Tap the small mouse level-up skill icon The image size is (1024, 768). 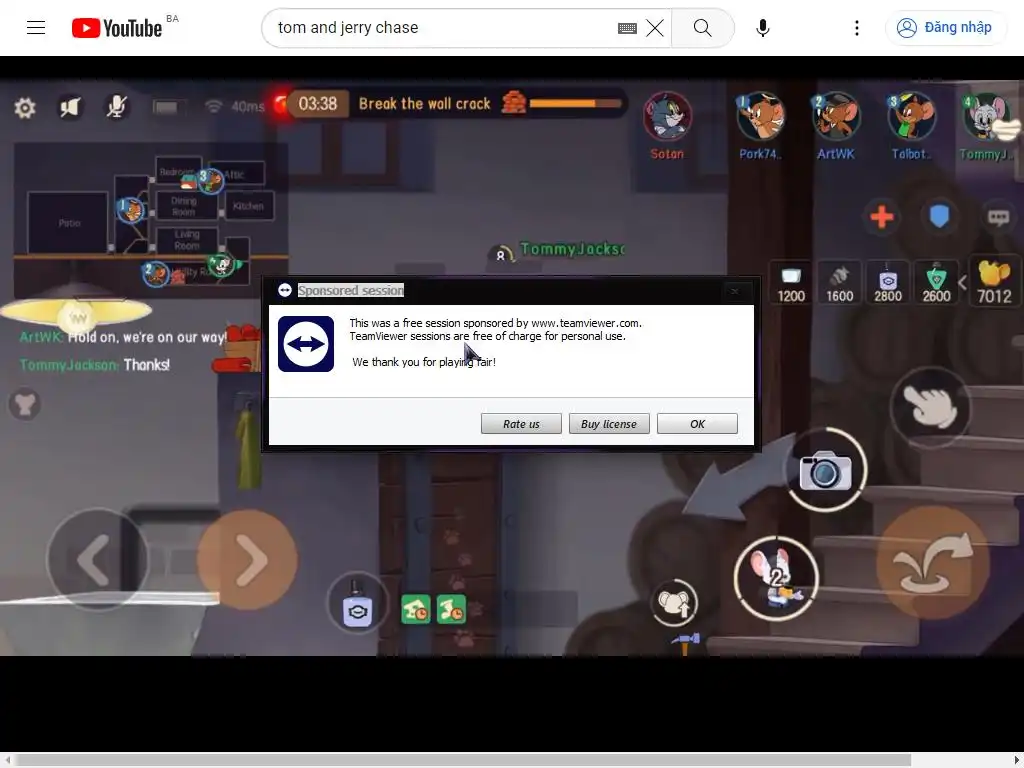point(674,603)
